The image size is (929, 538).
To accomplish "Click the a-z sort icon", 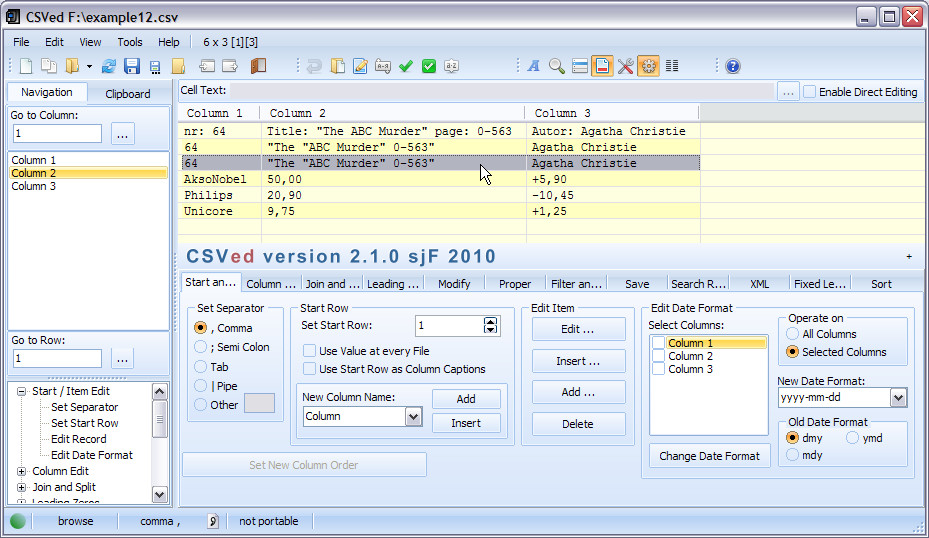I will pos(451,66).
